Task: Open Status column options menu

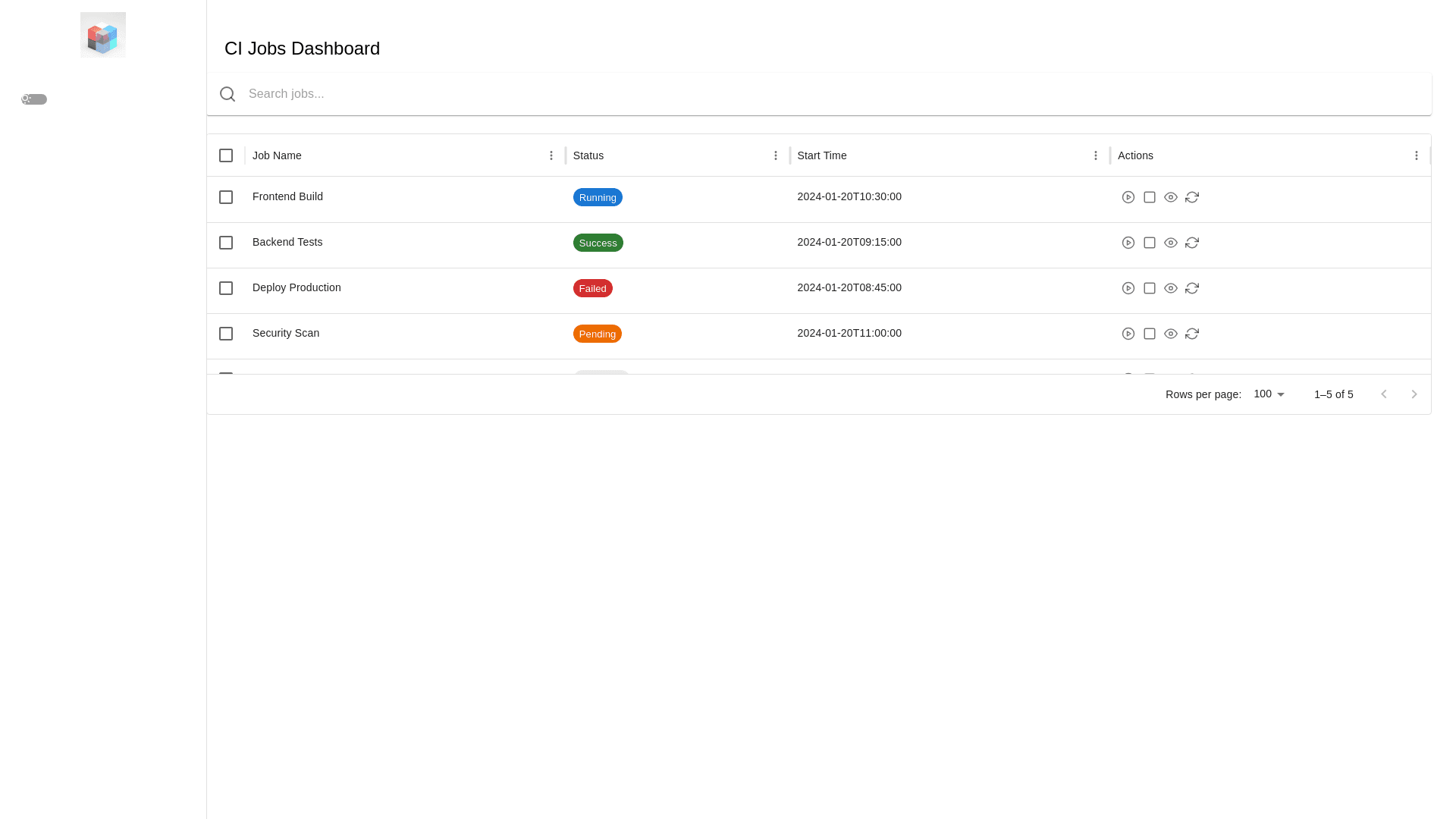Action: tap(776, 155)
